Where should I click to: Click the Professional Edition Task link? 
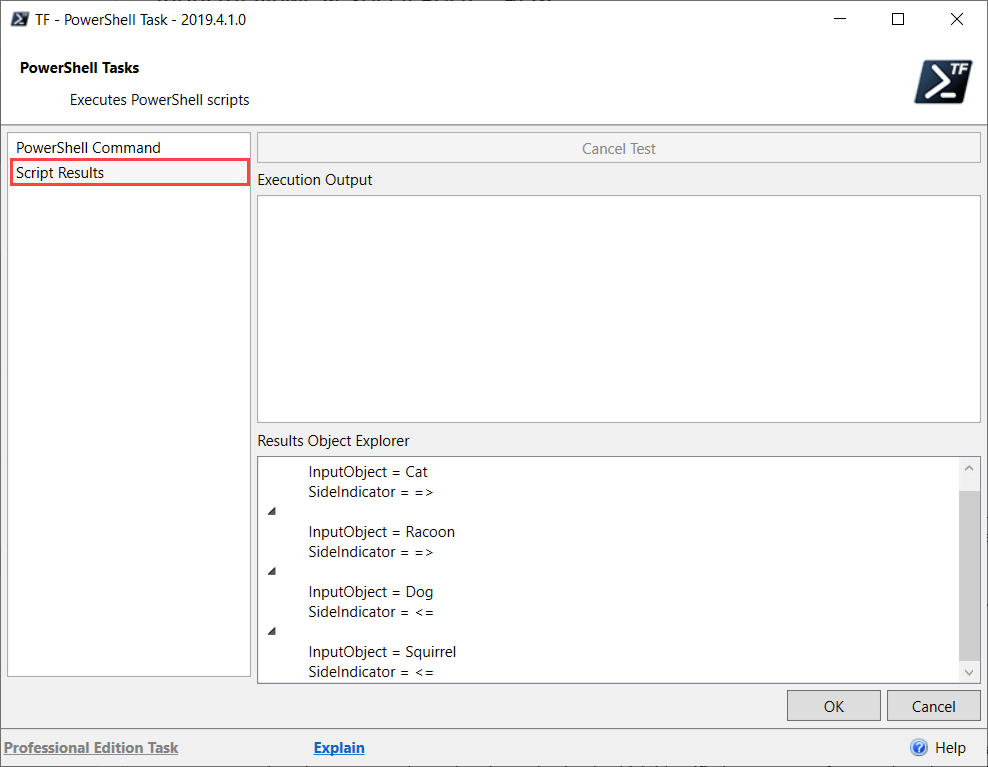(x=91, y=747)
